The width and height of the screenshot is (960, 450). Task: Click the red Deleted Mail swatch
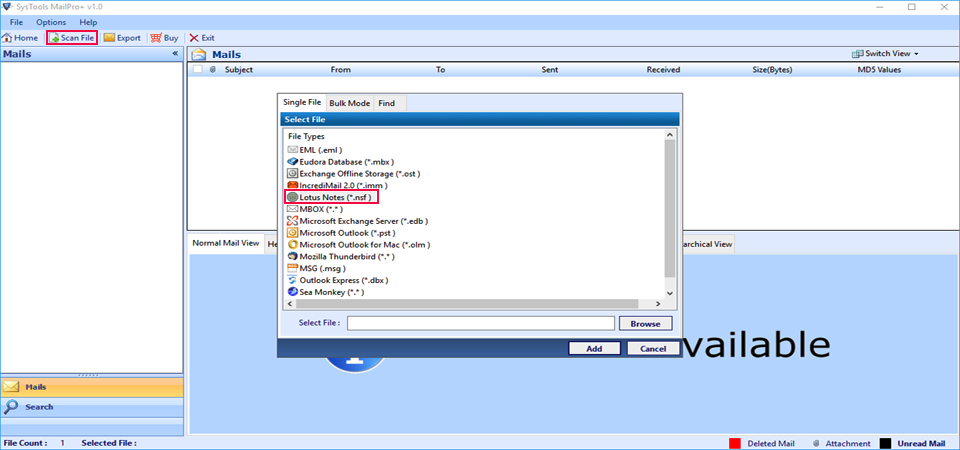735,443
